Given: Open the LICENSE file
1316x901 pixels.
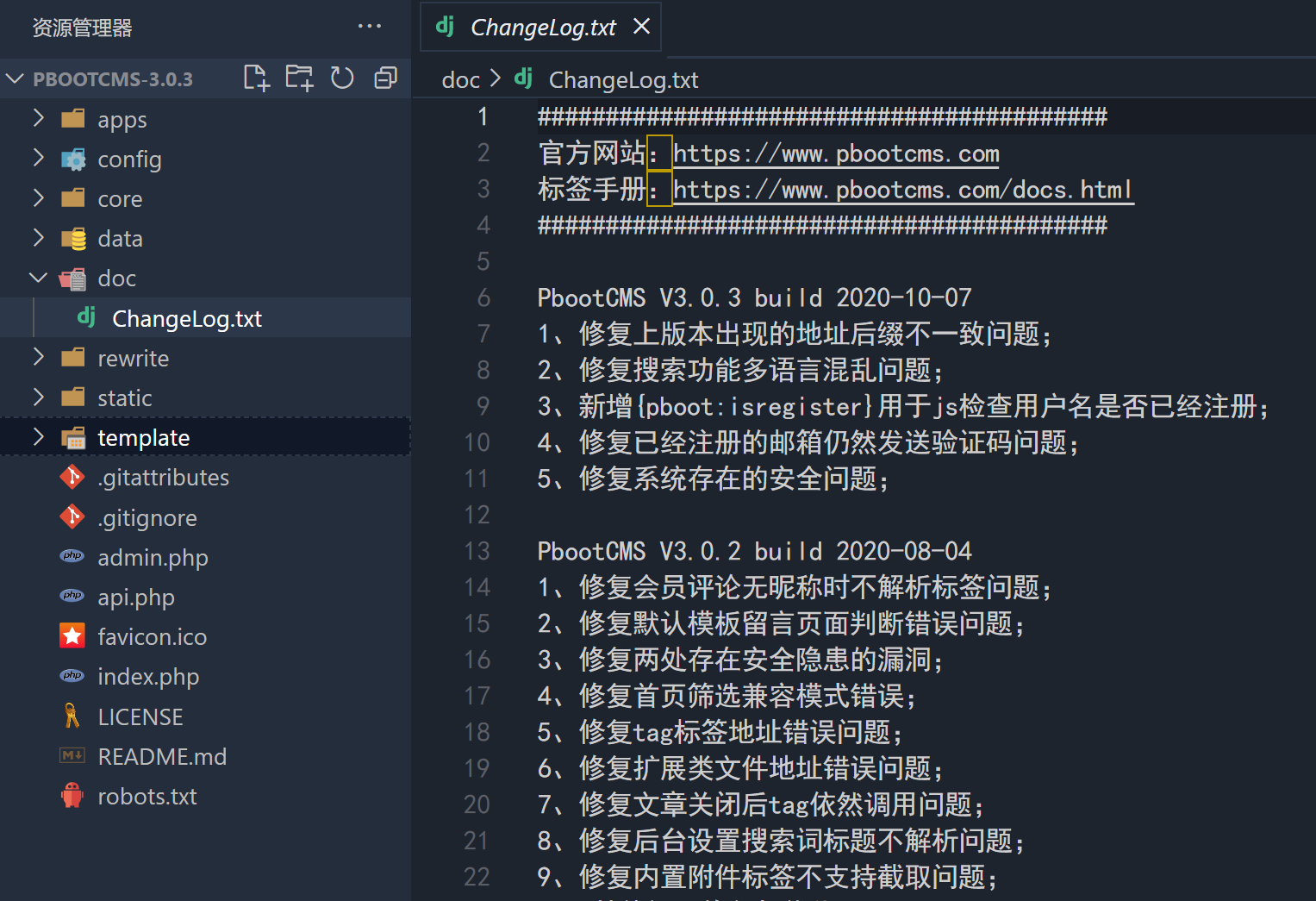Looking at the screenshot, I should click(140, 716).
